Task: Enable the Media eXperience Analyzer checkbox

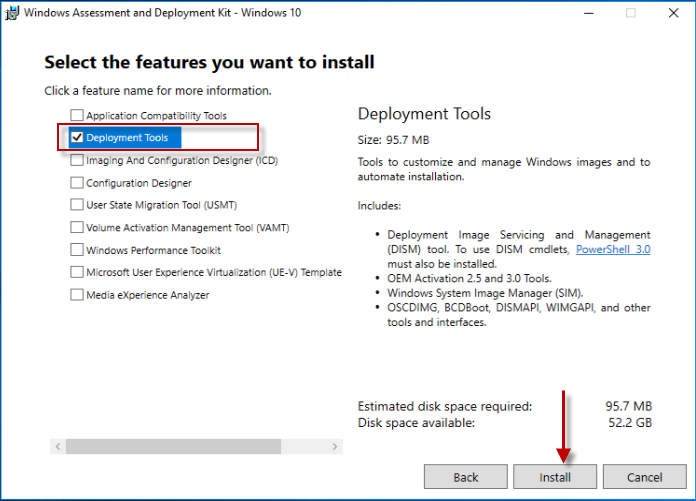Action: click(x=77, y=295)
